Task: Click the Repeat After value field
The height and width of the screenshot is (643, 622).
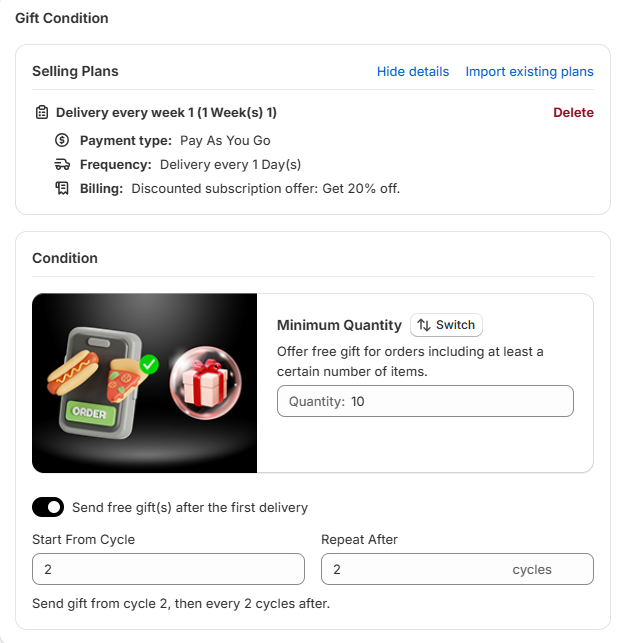Action: pos(415,569)
